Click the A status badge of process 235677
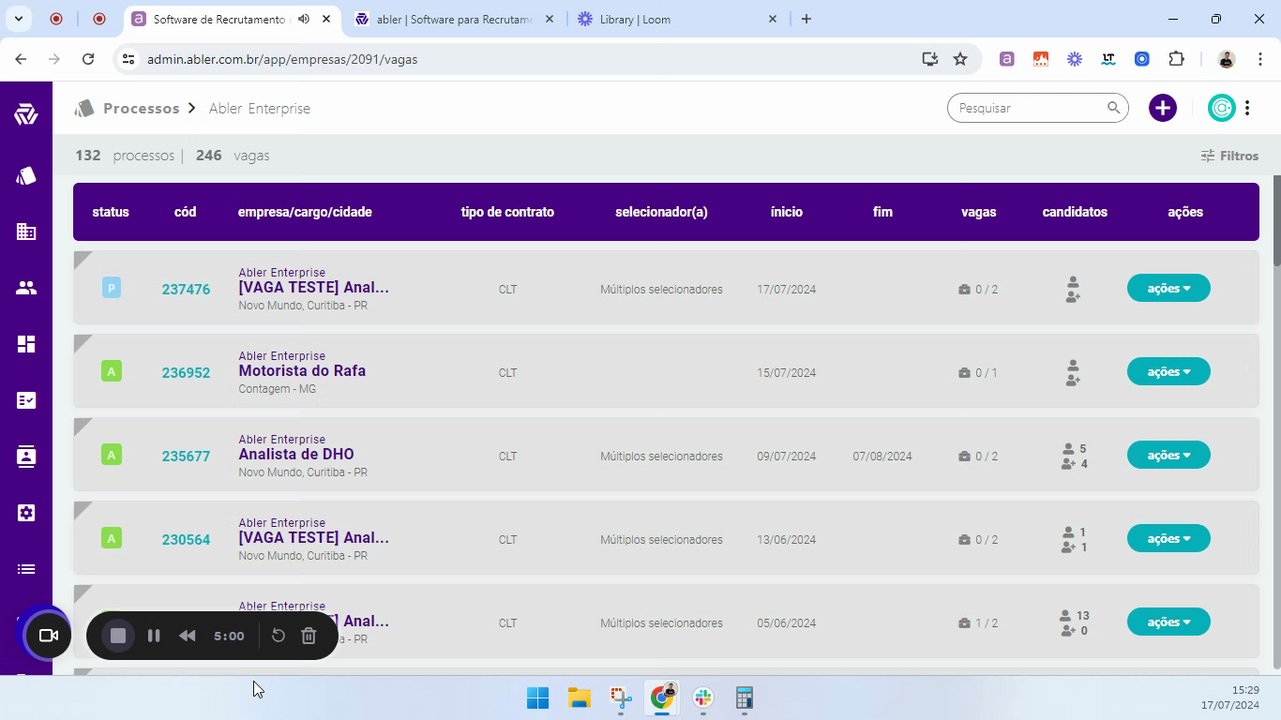Image resolution: width=1281 pixels, height=720 pixels. (111, 456)
